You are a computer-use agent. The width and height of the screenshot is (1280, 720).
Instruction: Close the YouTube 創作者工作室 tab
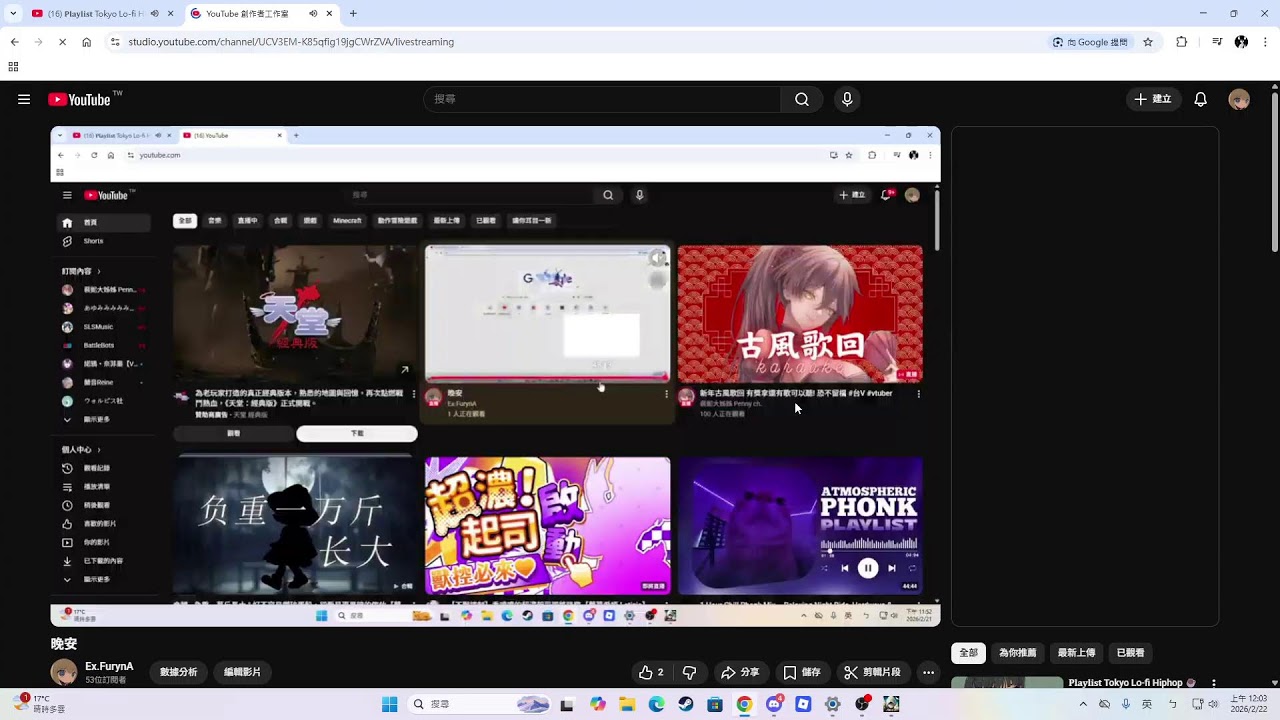[x=329, y=14]
